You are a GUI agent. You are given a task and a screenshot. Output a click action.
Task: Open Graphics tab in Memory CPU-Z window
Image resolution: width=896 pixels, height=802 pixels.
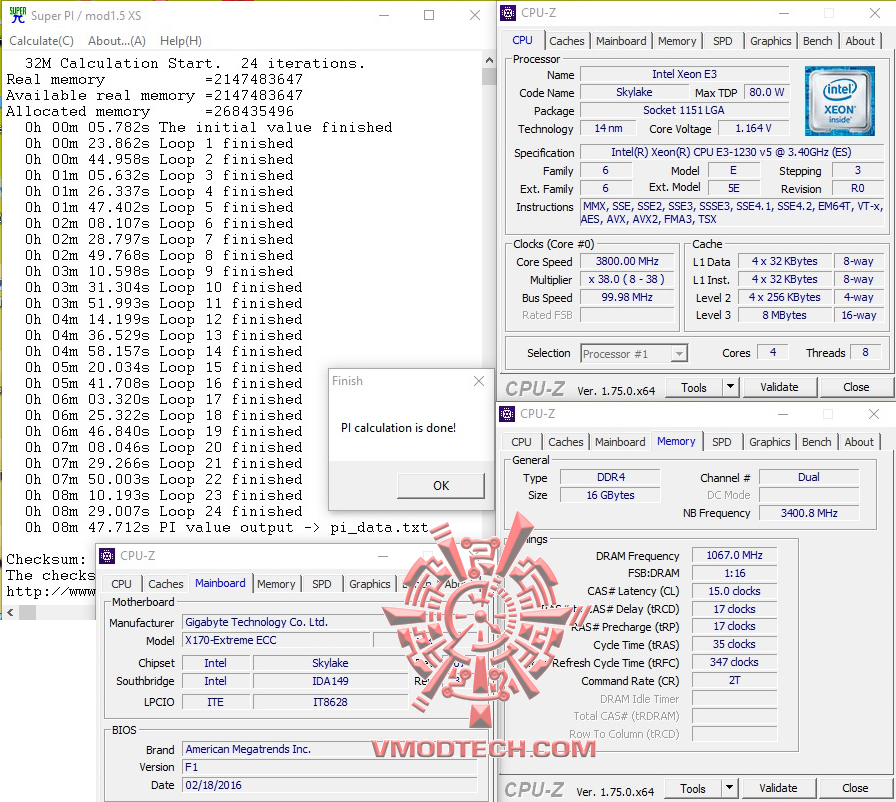pos(769,442)
